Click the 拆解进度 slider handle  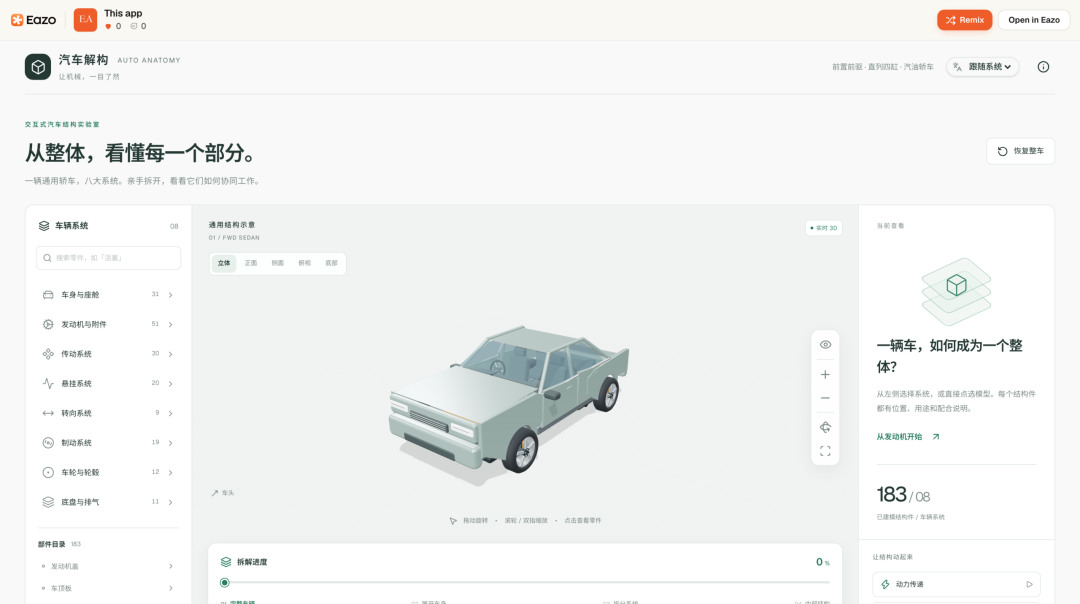click(x=225, y=583)
